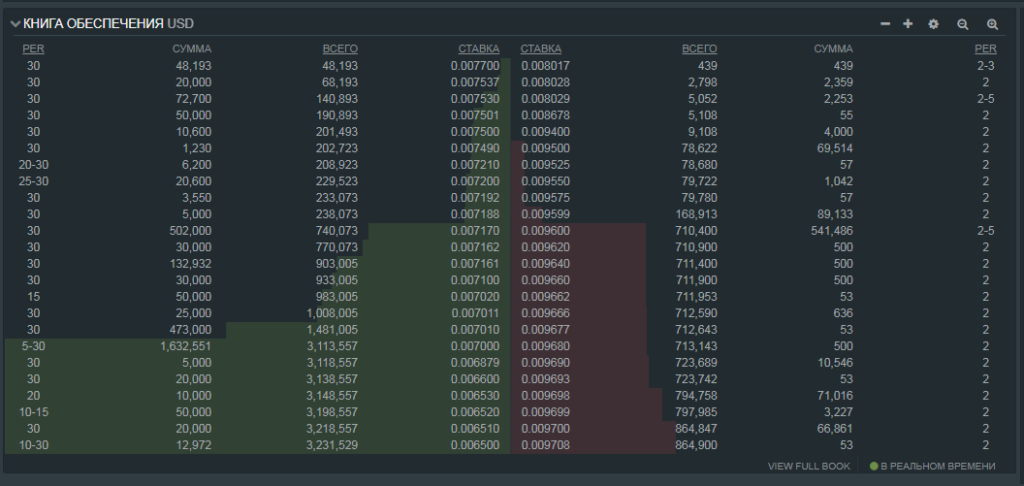Click the left PER column header
The height and width of the screenshot is (486, 1024).
(x=33, y=48)
